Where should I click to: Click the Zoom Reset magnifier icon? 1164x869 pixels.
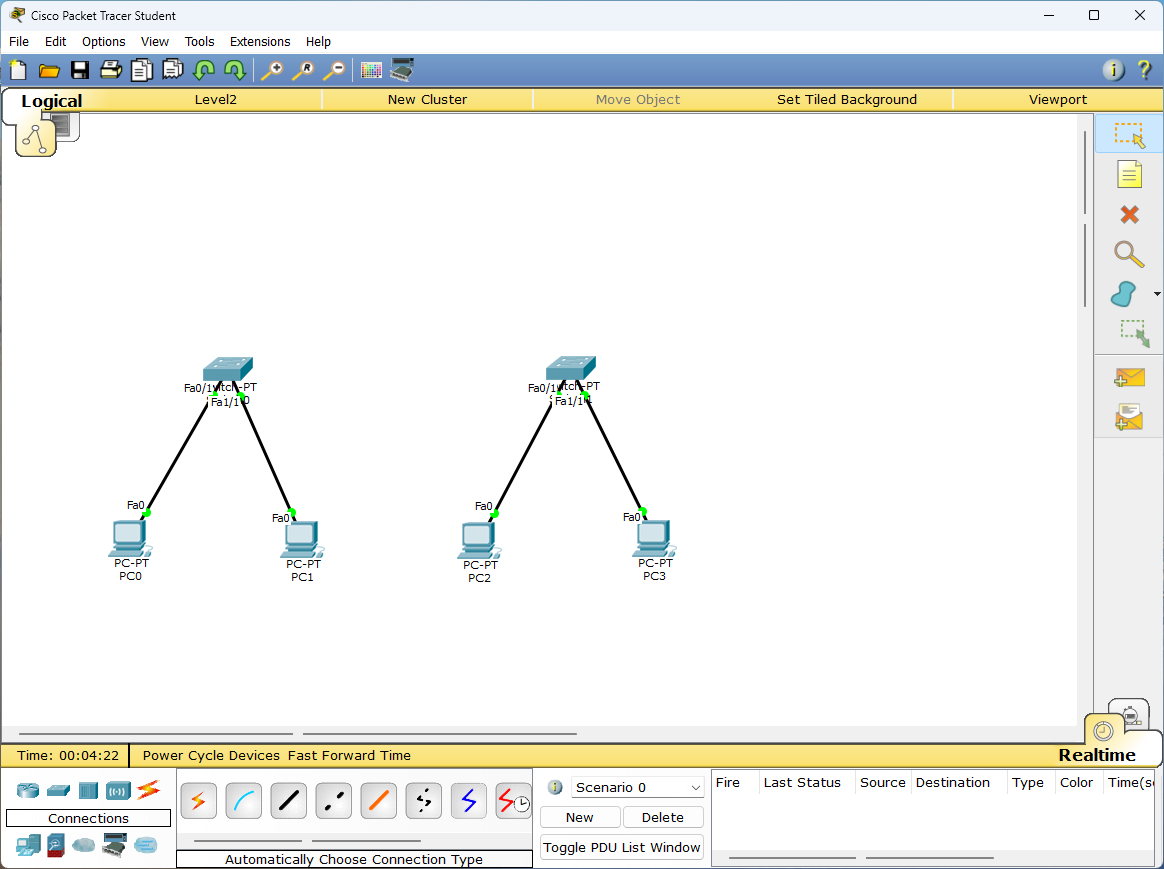[303, 70]
